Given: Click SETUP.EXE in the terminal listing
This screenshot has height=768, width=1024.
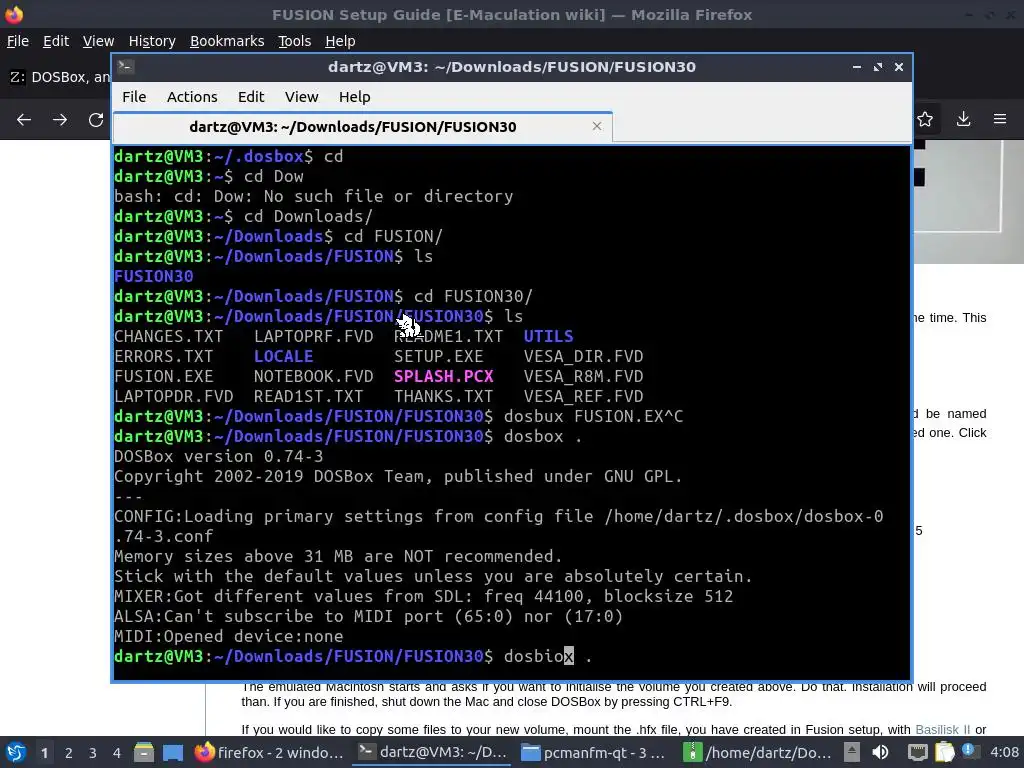Looking at the screenshot, I should click(438, 356).
